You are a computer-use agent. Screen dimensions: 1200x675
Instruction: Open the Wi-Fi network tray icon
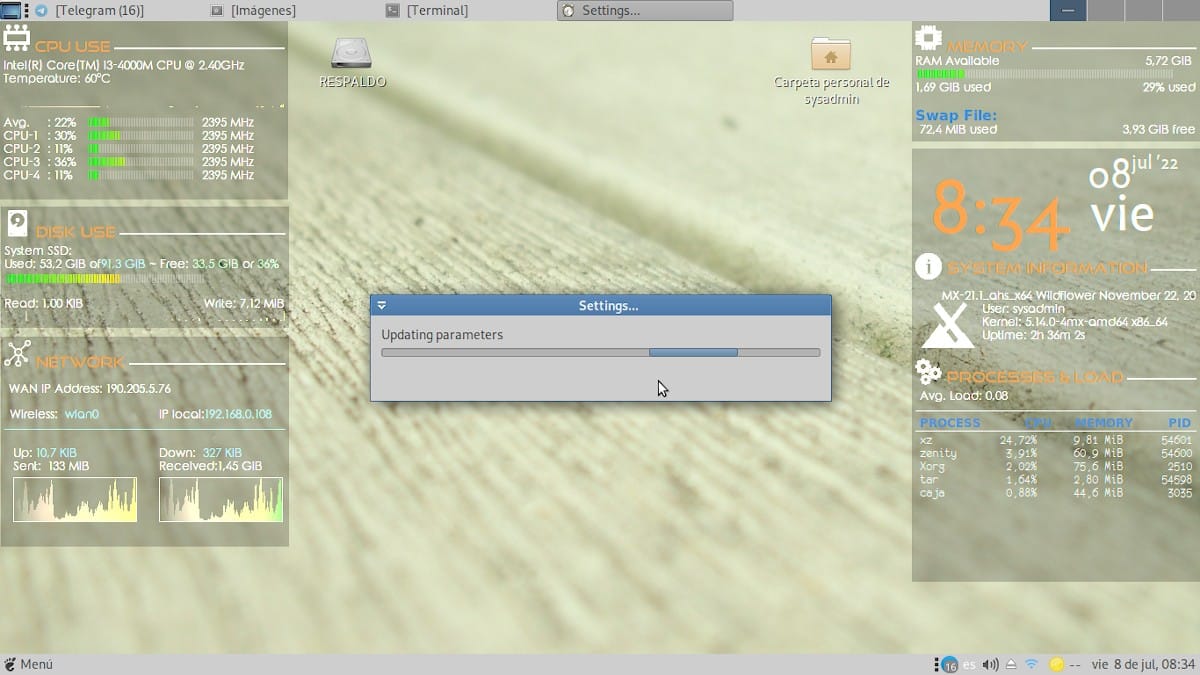coord(1032,665)
